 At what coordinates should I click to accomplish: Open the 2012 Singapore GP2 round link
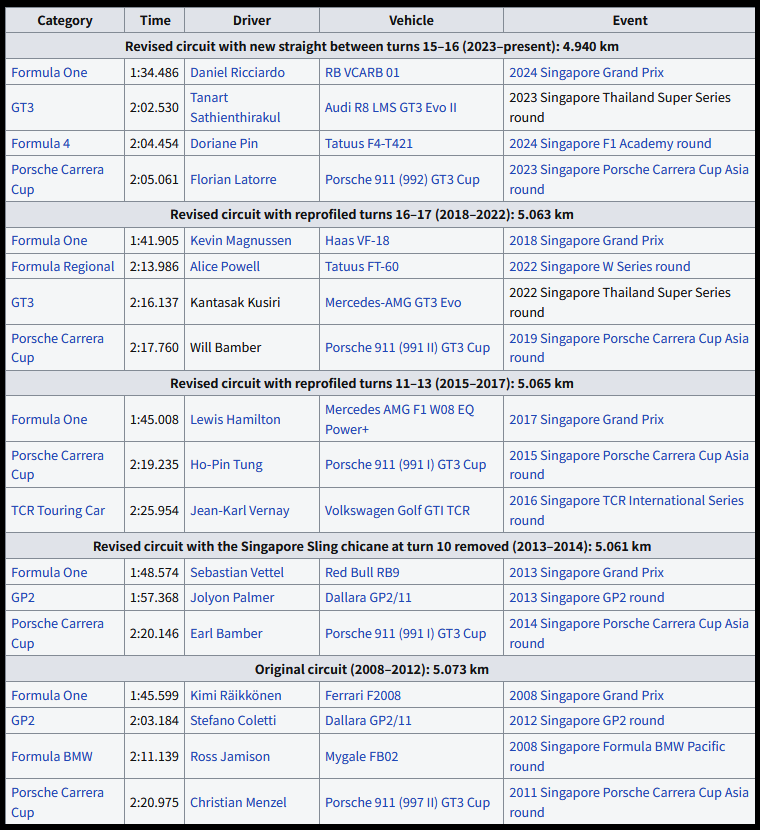pyautogui.click(x=586, y=720)
